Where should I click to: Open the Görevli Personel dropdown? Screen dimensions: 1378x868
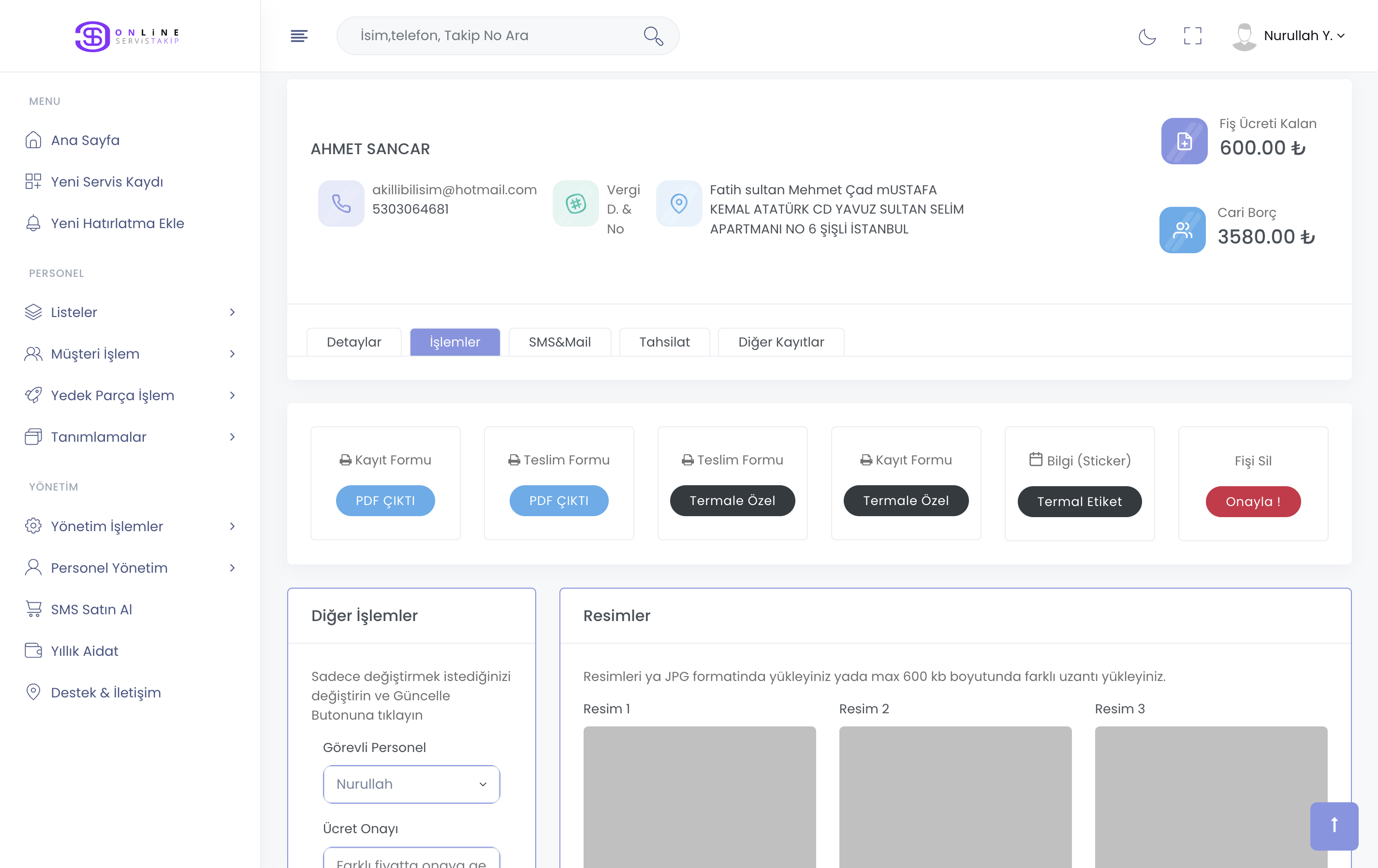pos(411,784)
